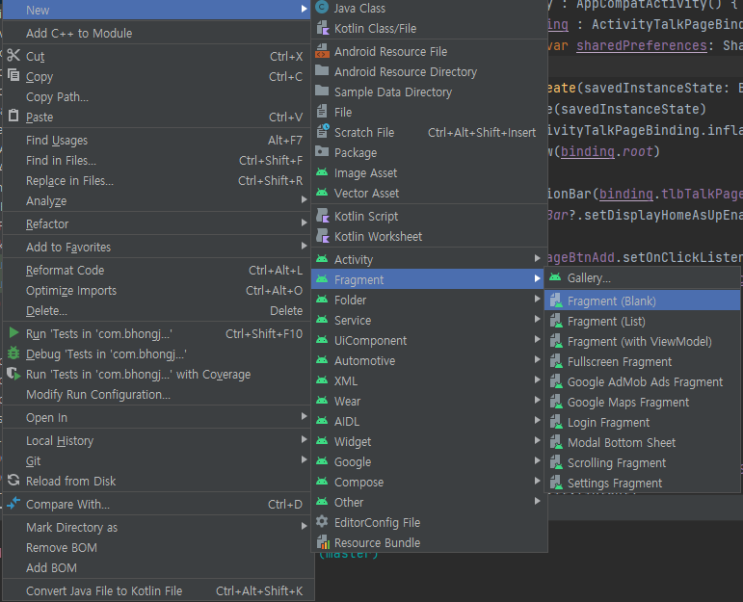Image resolution: width=743 pixels, height=602 pixels.
Task: Click the Android Resource Directory folder icon
Action: pyautogui.click(x=322, y=71)
